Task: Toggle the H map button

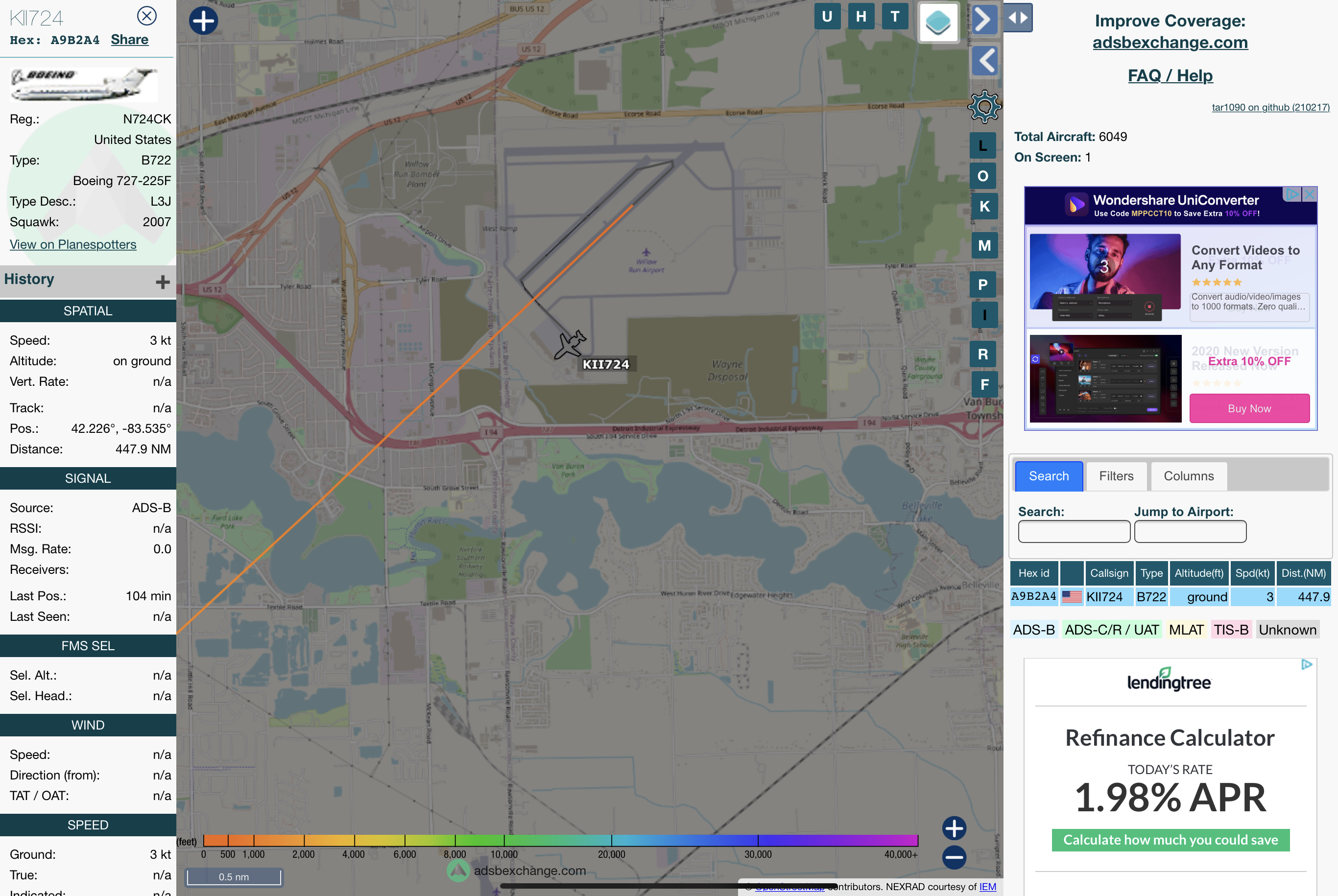Action: pyautogui.click(x=861, y=17)
